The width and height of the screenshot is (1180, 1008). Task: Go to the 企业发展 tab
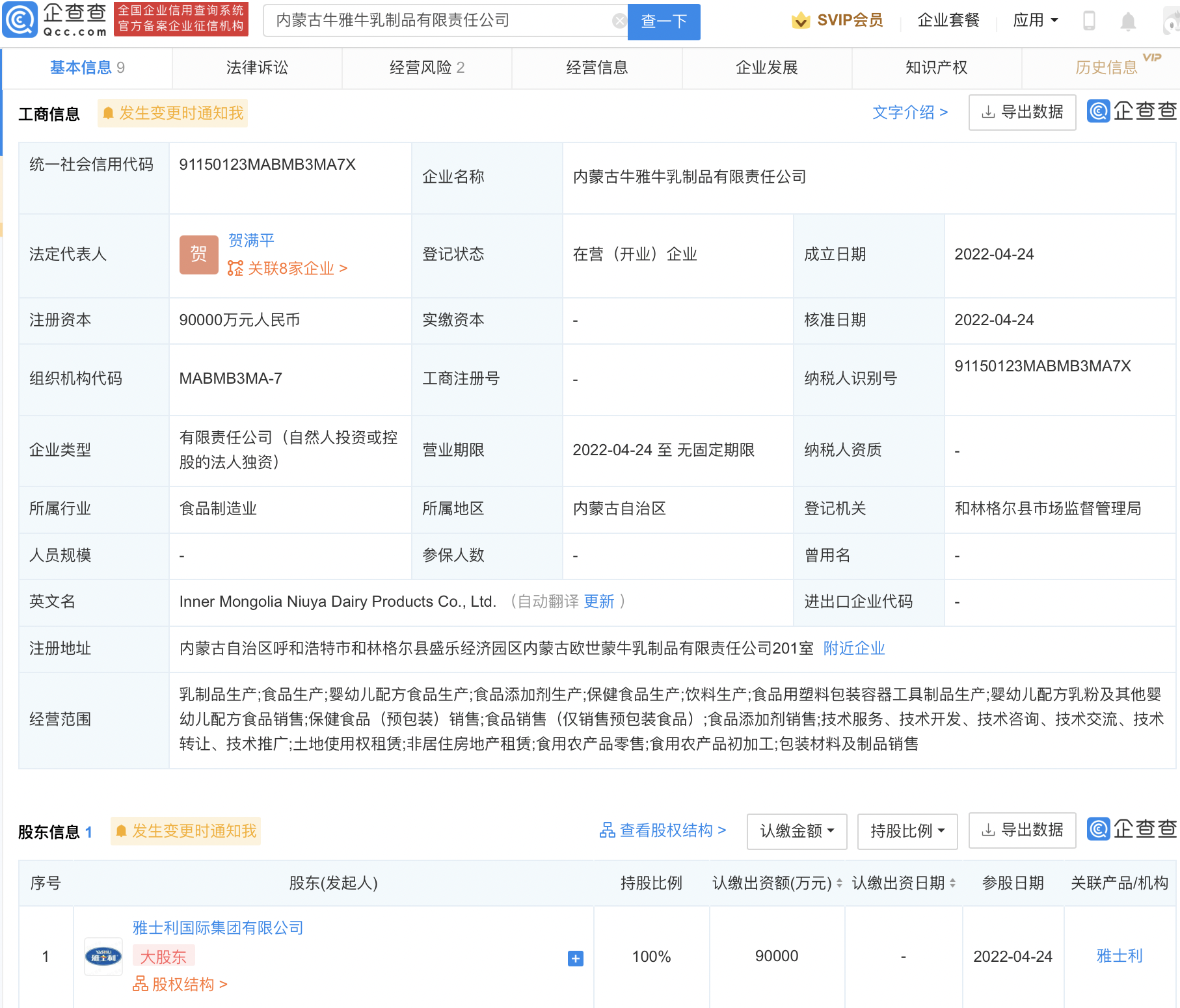point(766,68)
